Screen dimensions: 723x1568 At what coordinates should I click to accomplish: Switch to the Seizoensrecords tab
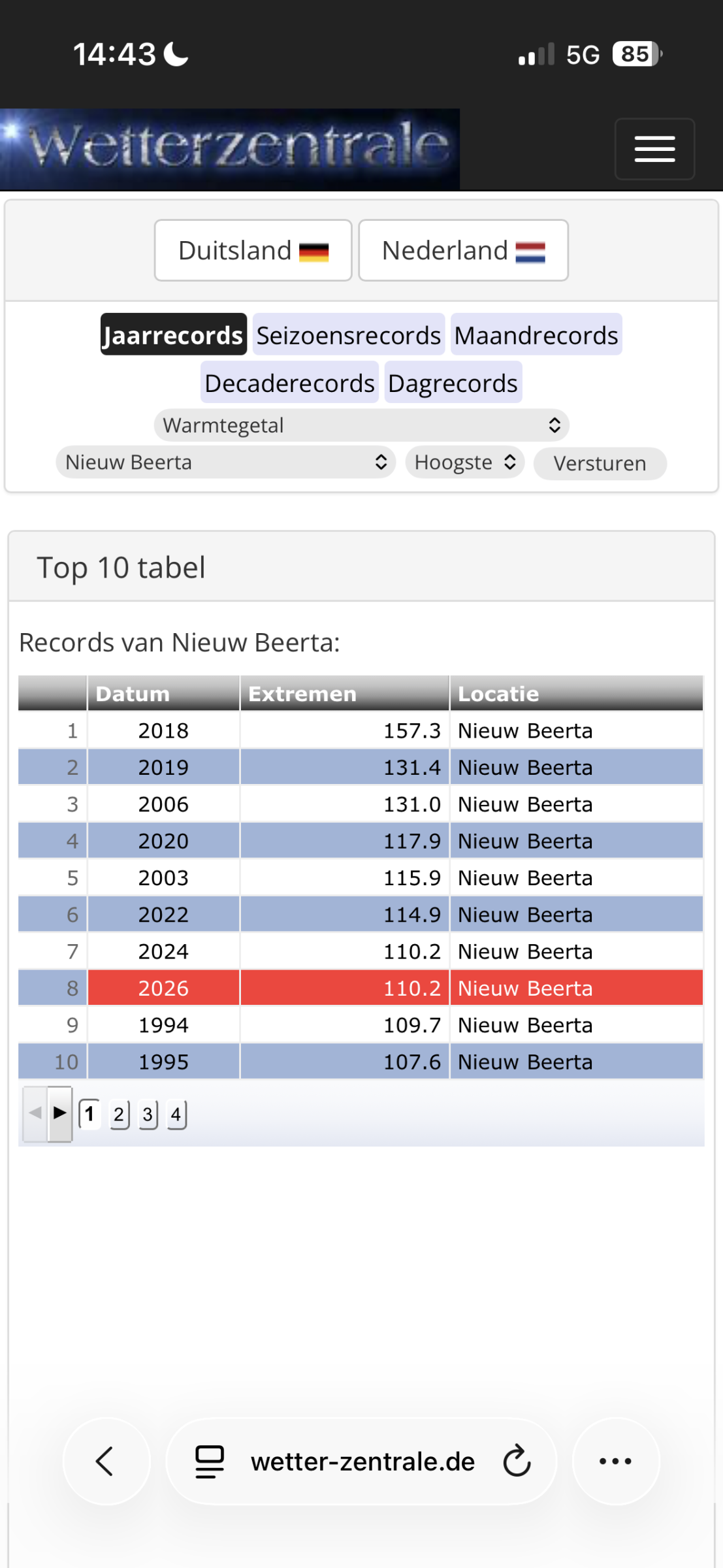click(349, 335)
